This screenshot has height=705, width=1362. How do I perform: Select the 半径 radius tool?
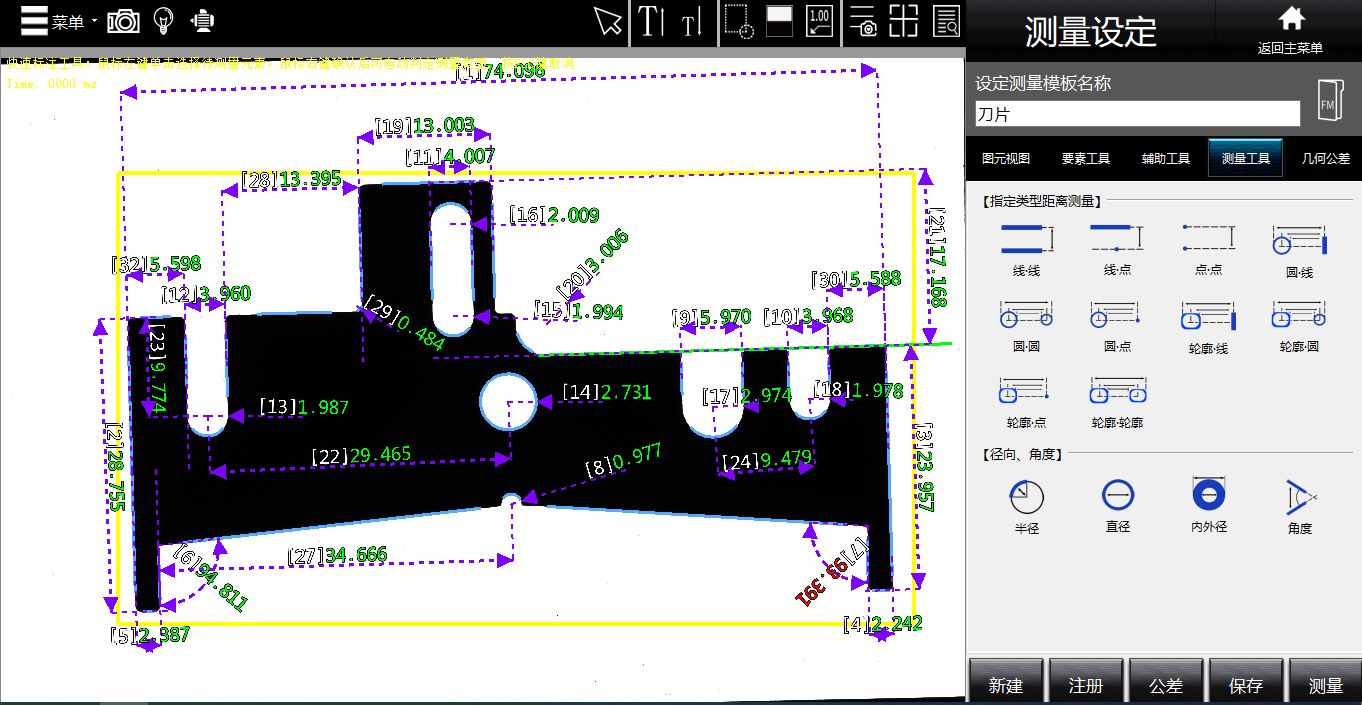(1026, 505)
